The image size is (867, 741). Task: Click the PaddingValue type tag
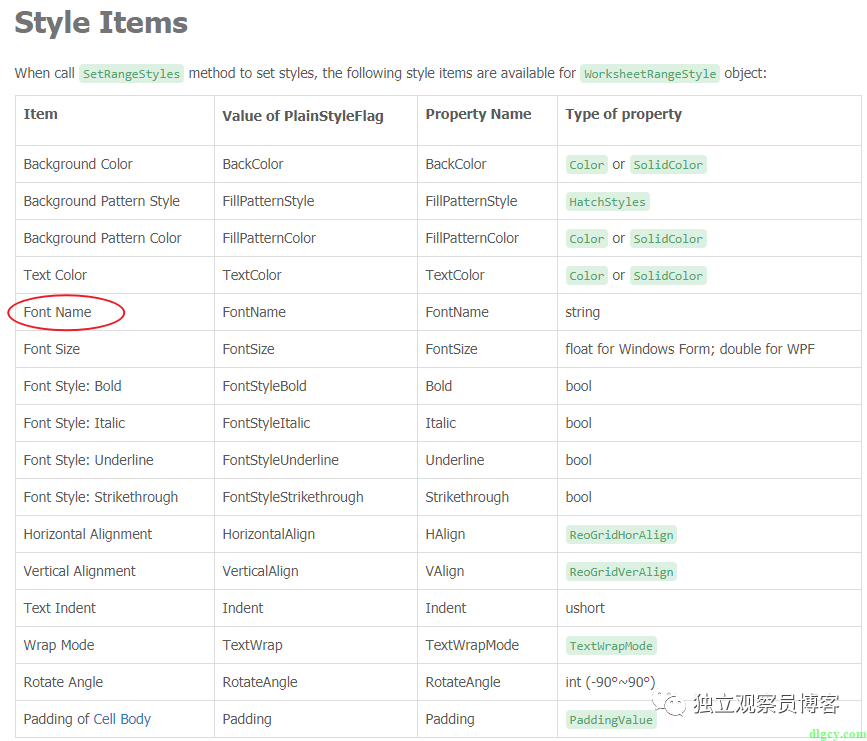pyautogui.click(x=611, y=719)
